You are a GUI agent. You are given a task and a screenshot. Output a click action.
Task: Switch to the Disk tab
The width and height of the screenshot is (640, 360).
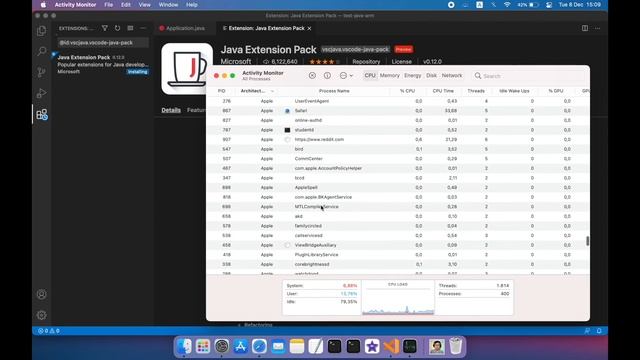click(431, 76)
